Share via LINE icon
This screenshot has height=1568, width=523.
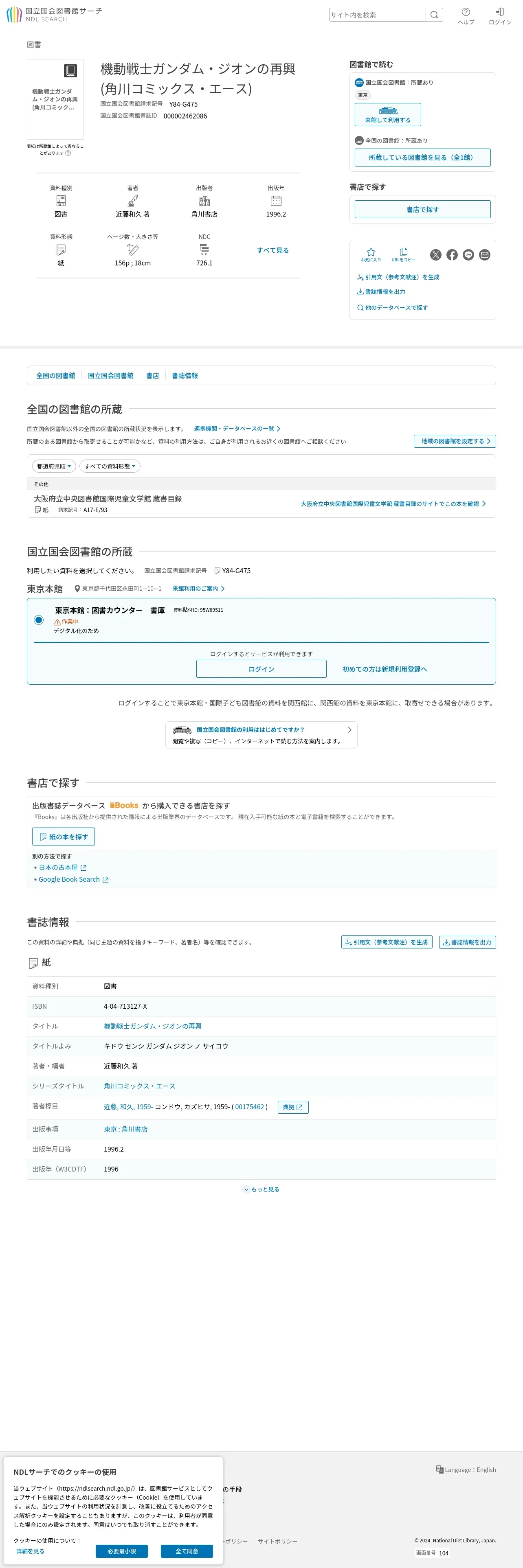tap(468, 254)
